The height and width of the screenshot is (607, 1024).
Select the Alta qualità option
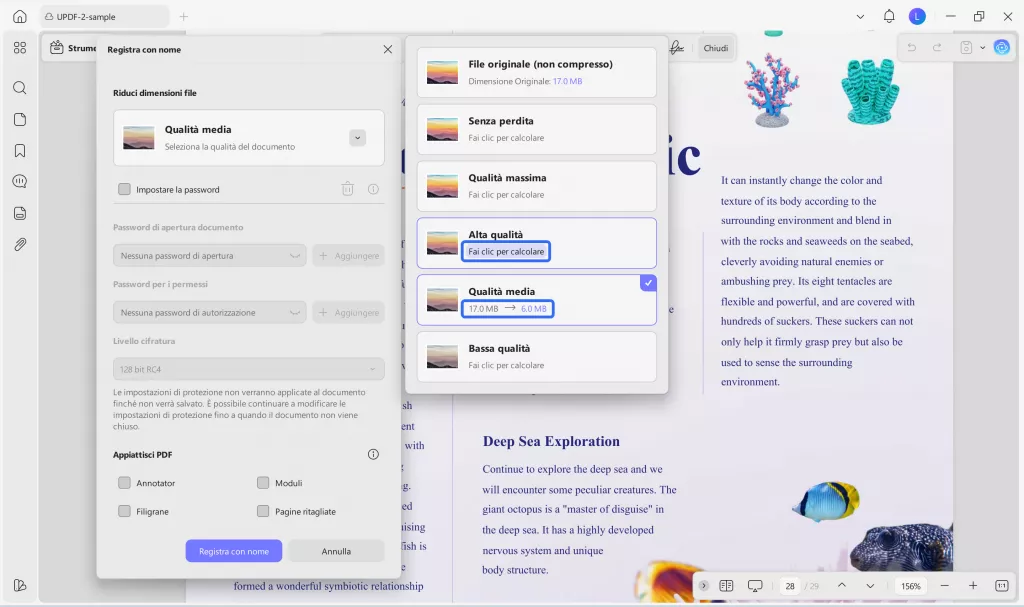pos(537,243)
